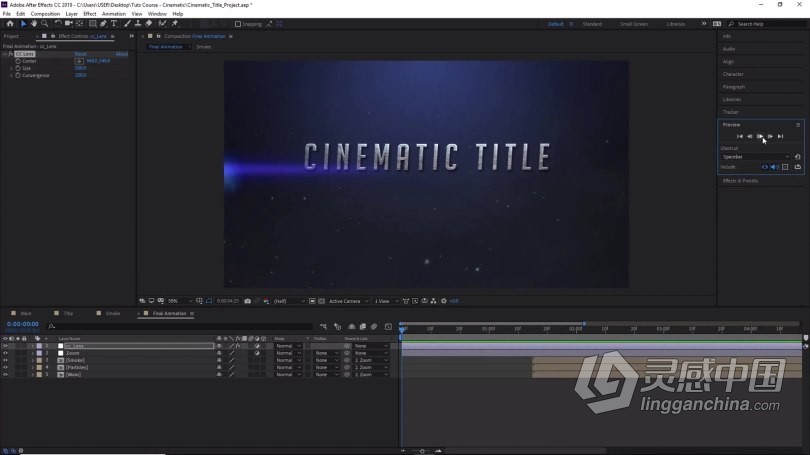Toggle the transparency grid icon

tap(321, 301)
